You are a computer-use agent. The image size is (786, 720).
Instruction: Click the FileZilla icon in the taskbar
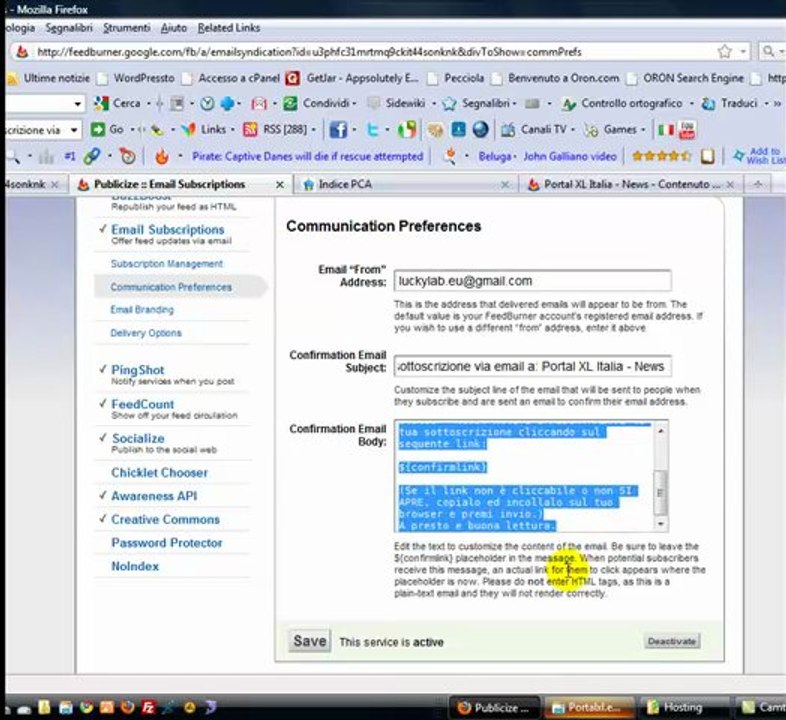148,707
